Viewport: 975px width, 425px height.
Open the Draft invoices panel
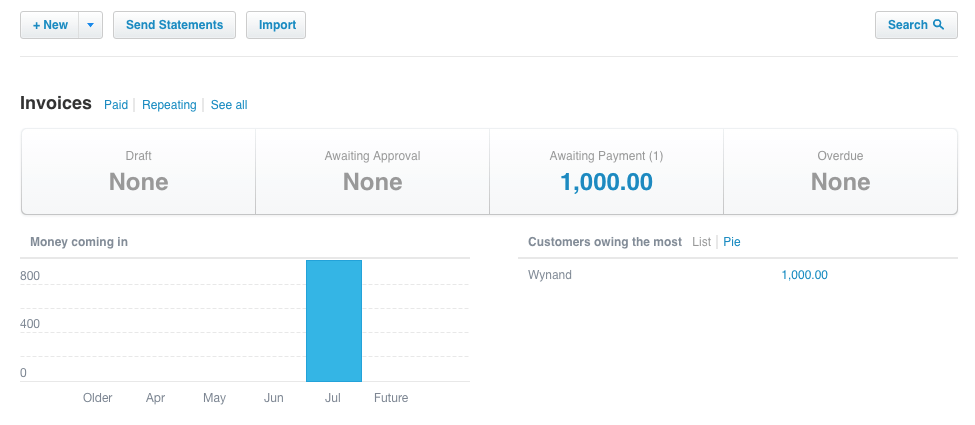(139, 171)
